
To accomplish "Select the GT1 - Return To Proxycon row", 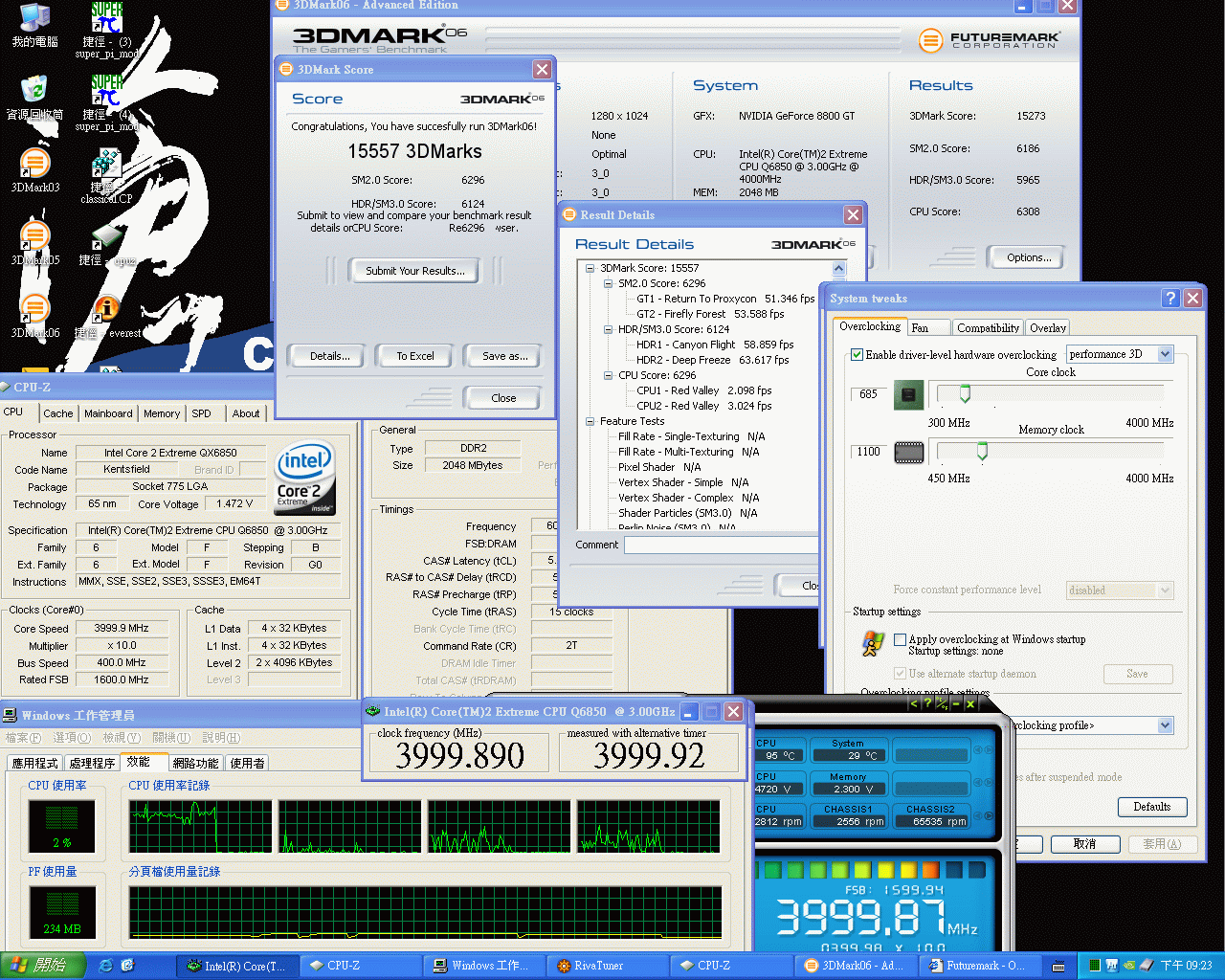I will (x=725, y=299).
